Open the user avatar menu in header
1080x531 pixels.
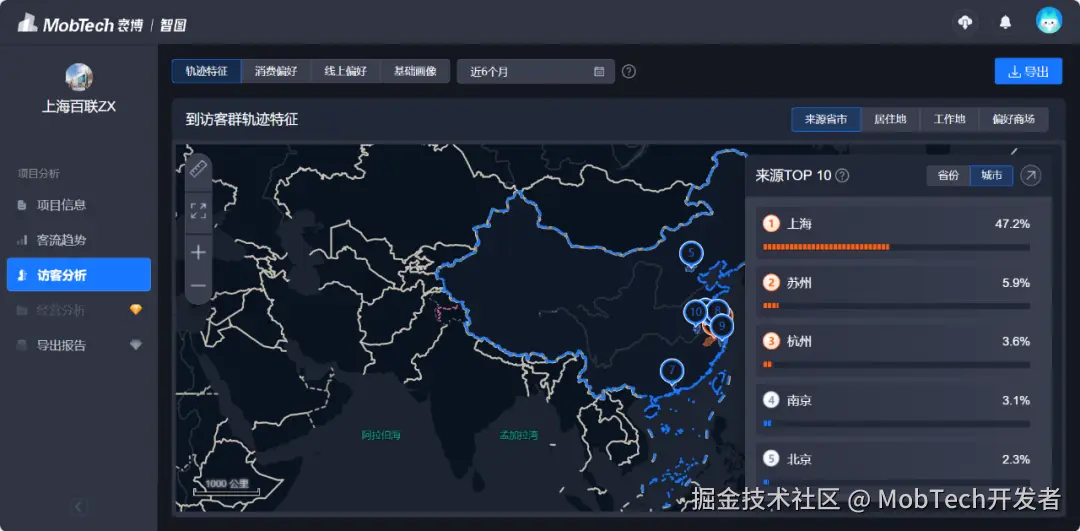(x=1048, y=21)
